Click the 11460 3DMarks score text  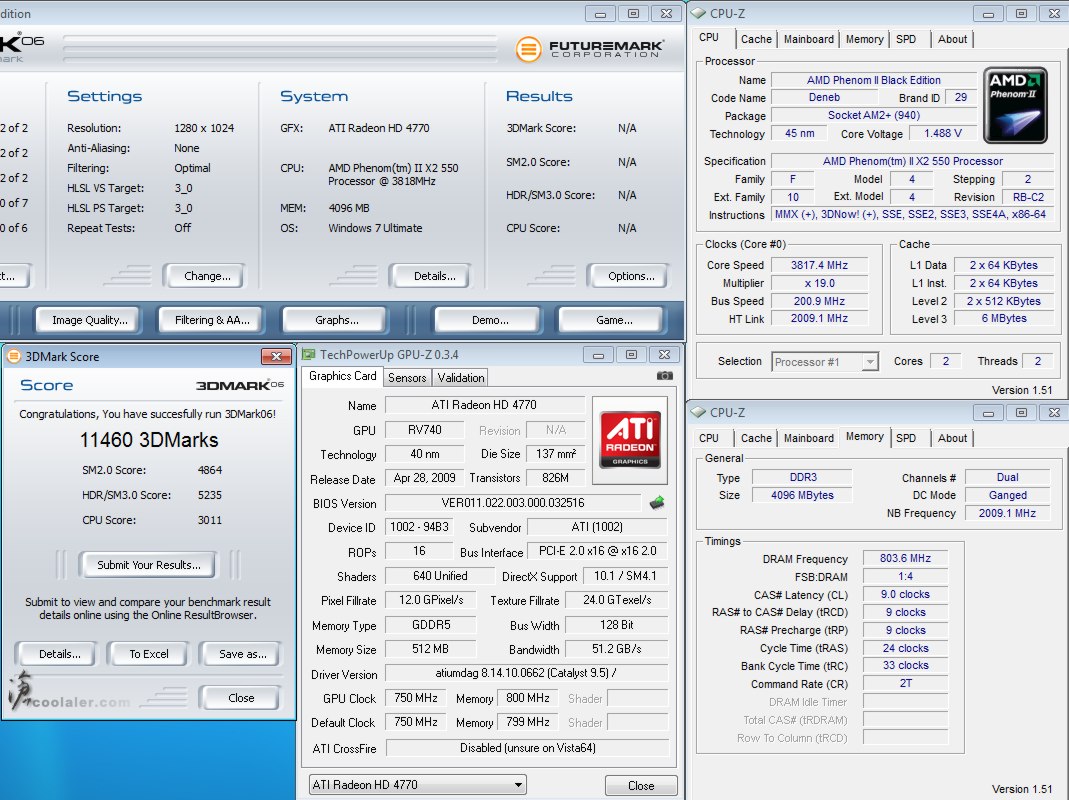coord(149,440)
